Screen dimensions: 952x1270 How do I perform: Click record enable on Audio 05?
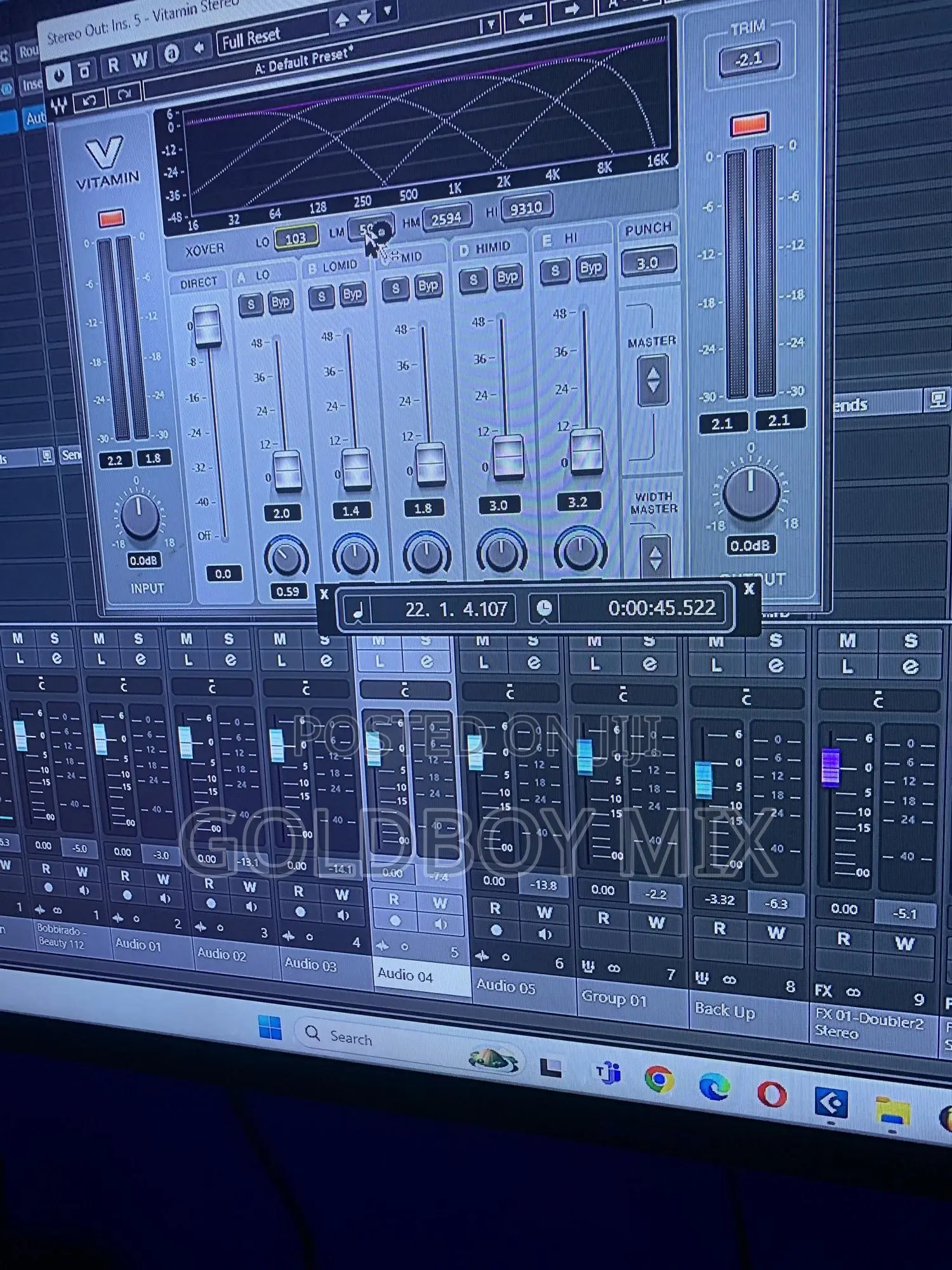point(496,930)
